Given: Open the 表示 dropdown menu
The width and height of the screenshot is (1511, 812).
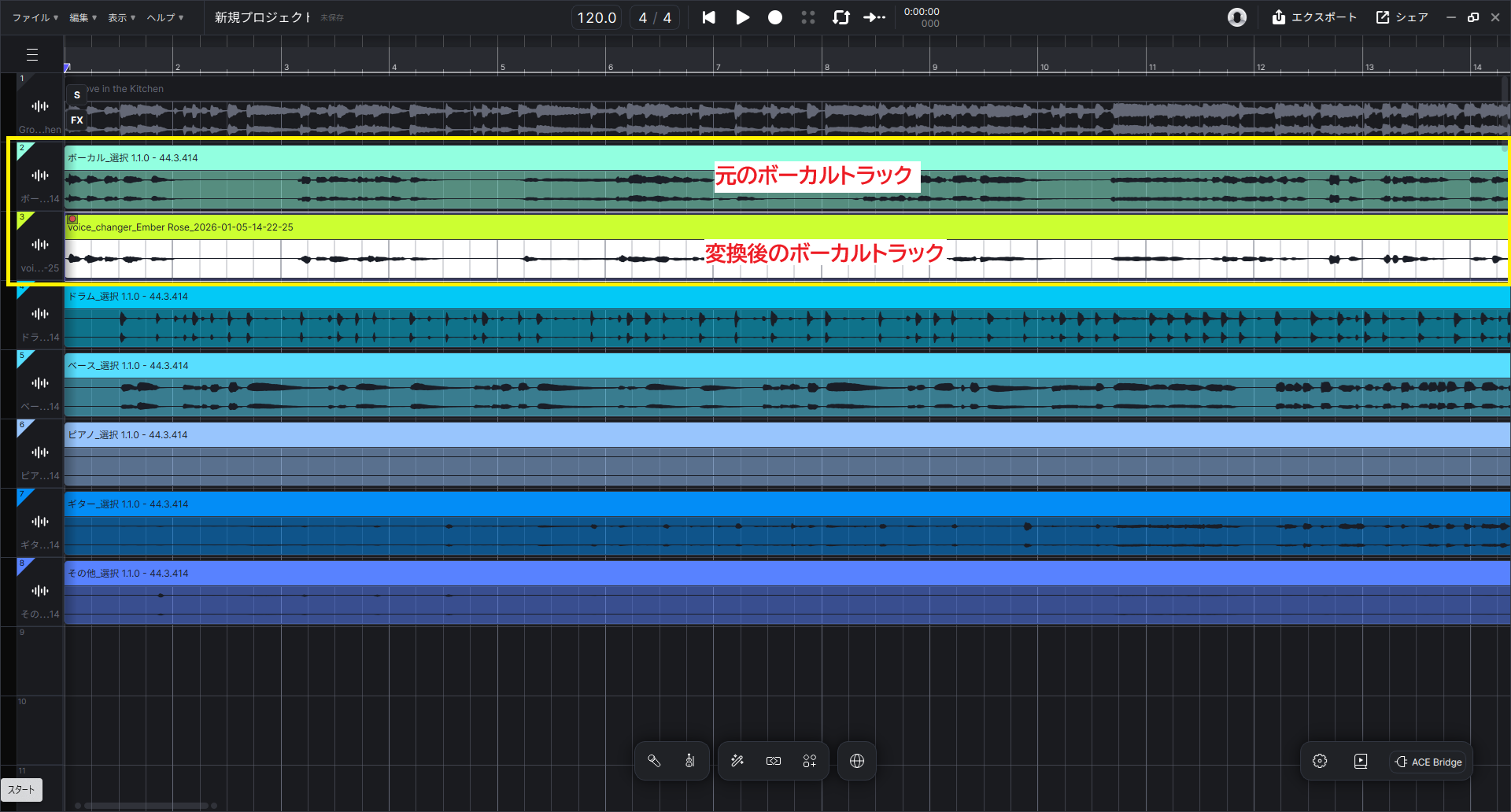Looking at the screenshot, I should pyautogui.click(x=121, y=17).
